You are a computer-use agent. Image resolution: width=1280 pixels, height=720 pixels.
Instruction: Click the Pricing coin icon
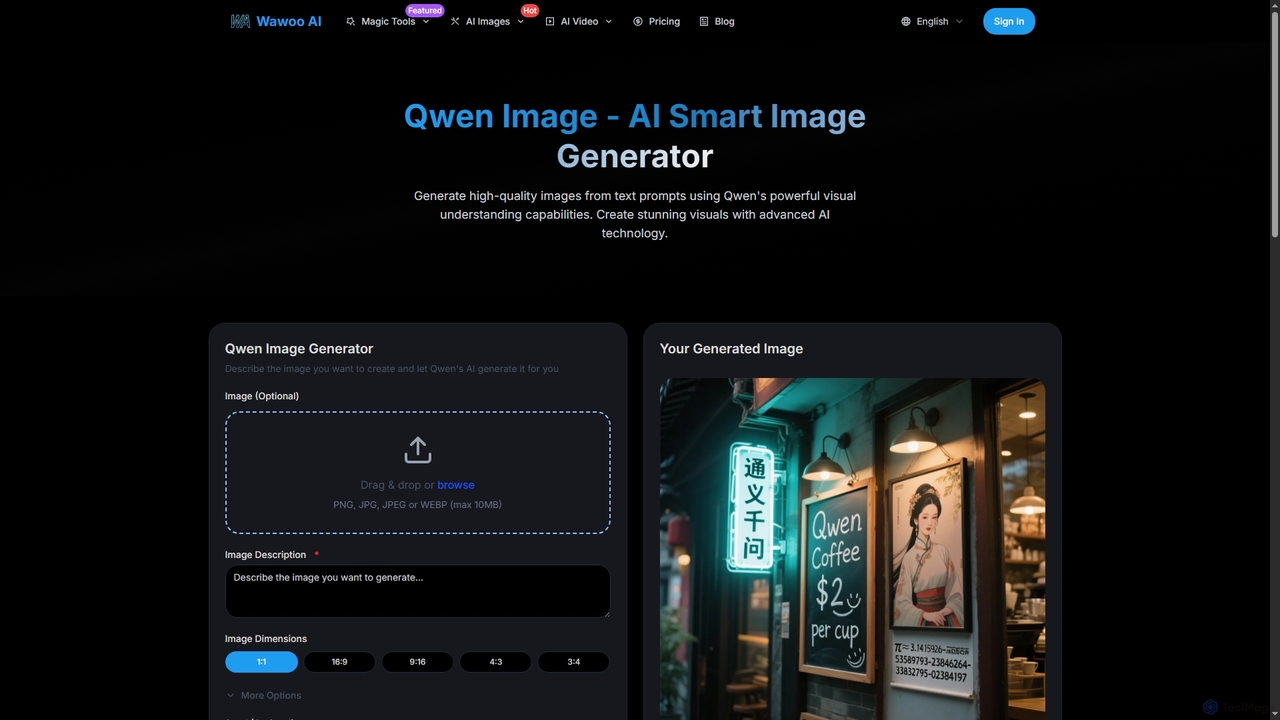(x=638, y=21)
